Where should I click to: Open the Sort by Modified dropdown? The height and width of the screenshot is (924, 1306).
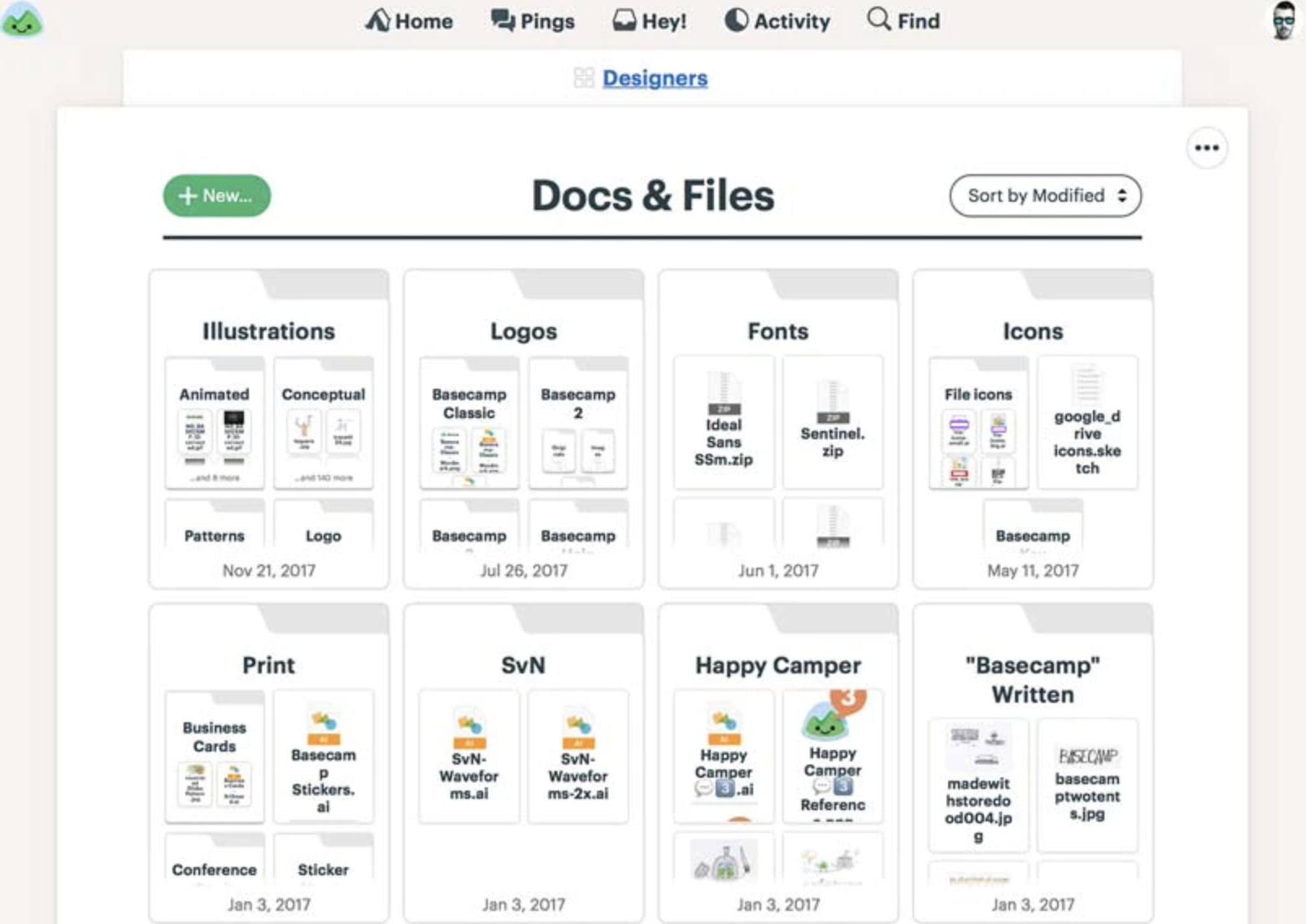click(1046, 196)
